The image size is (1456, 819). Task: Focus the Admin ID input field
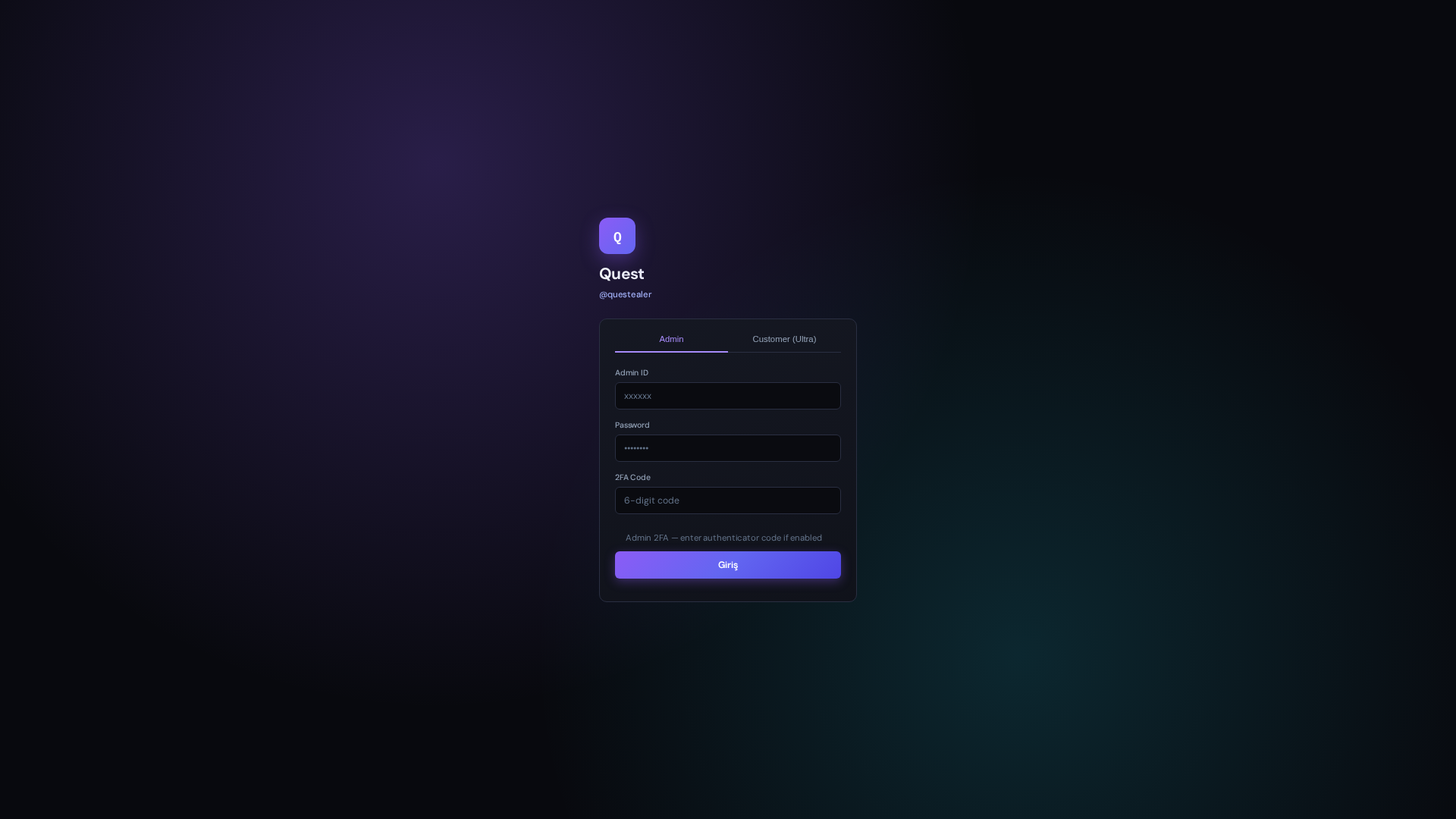pos(728,396)
